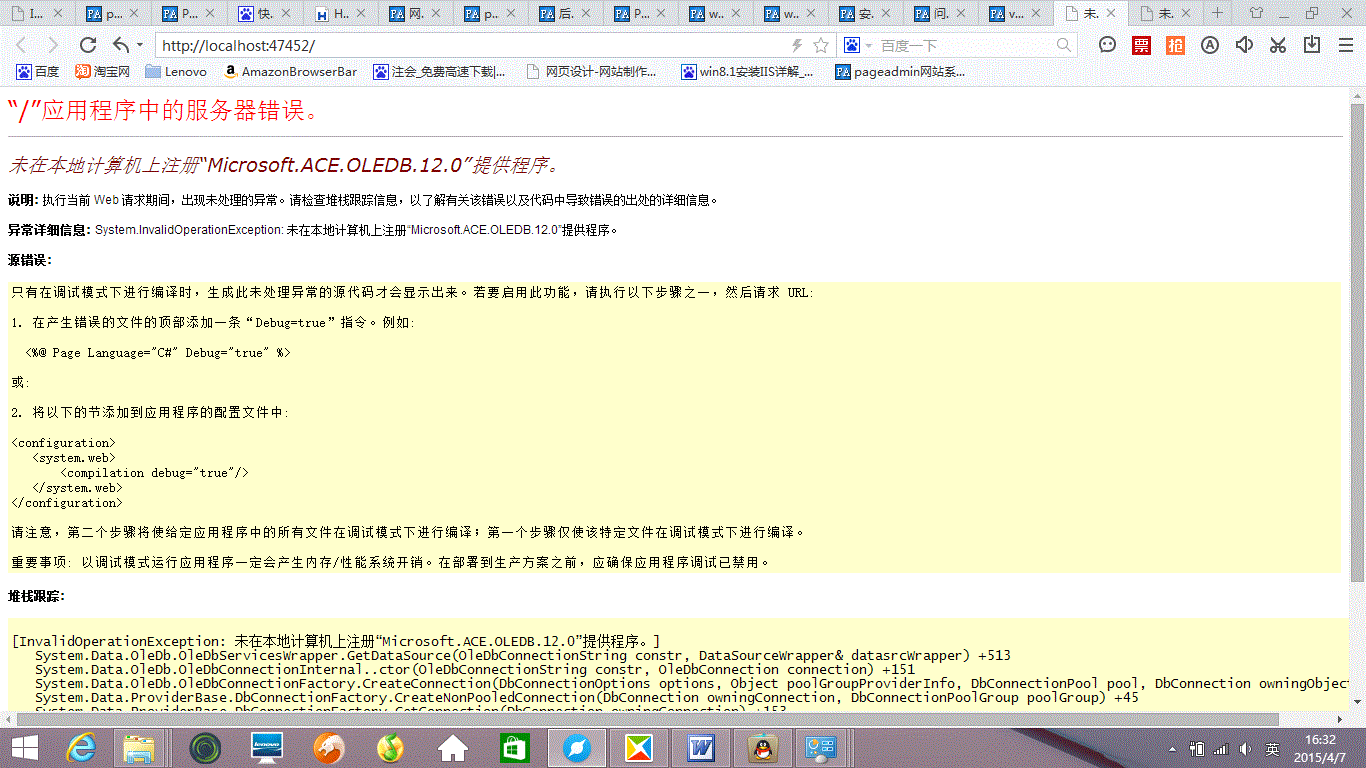Image resolution: width=1366 pixels, height=768 pixels.
Task: Show hidden system tray icons
Action: [1172, 749]
